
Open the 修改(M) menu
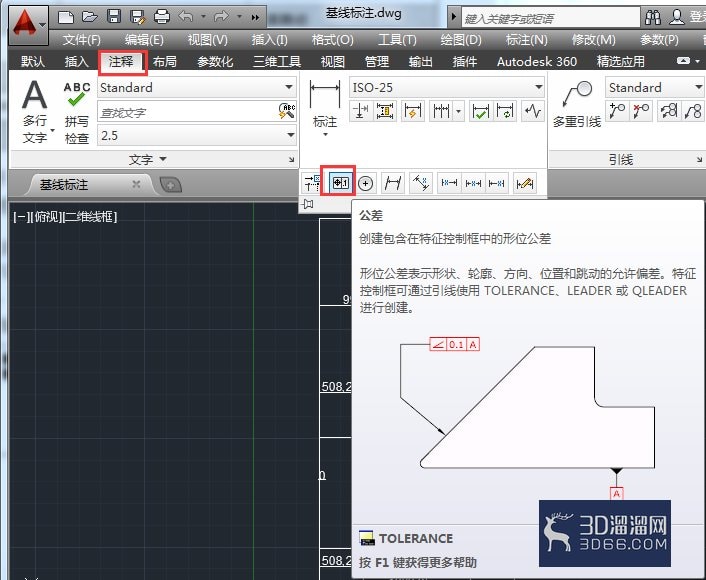(x=593, y=40)
